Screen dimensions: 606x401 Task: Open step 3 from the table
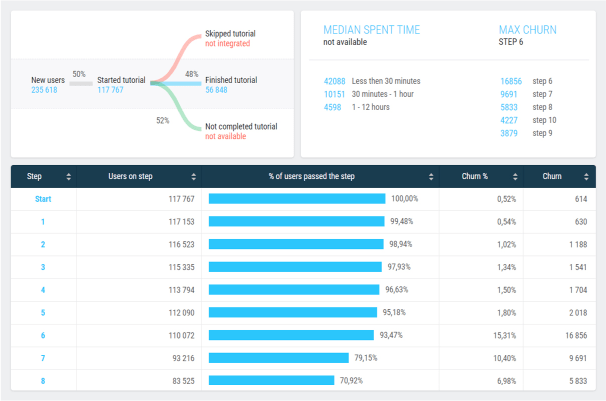click(42, 267)
